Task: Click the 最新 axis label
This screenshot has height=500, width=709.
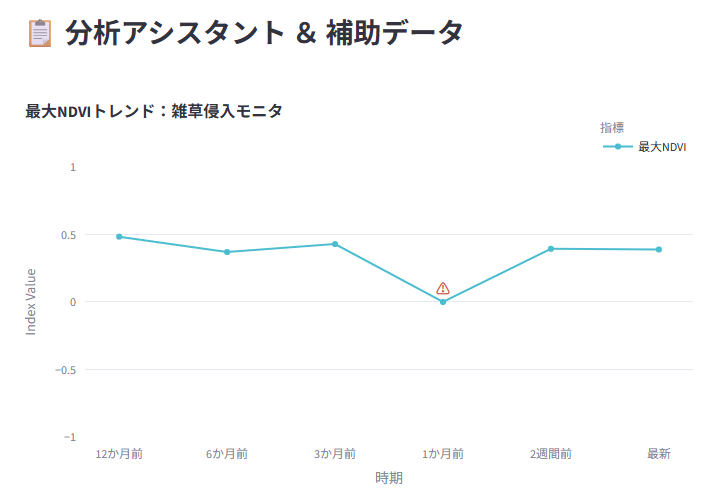Action: click(659, 453)
